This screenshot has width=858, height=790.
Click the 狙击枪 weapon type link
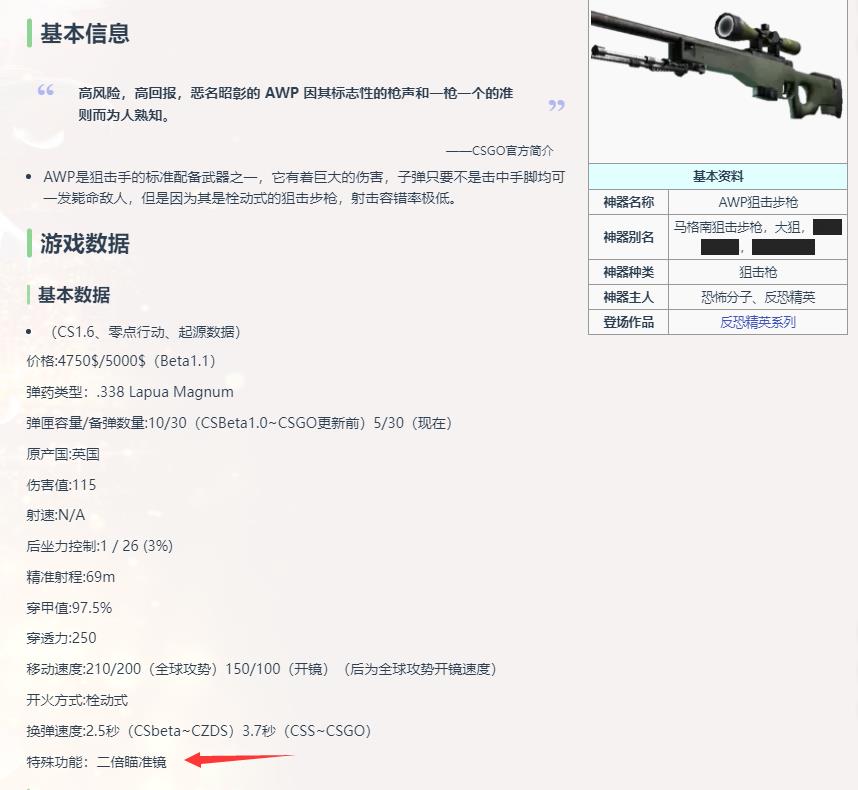(757, 271)
